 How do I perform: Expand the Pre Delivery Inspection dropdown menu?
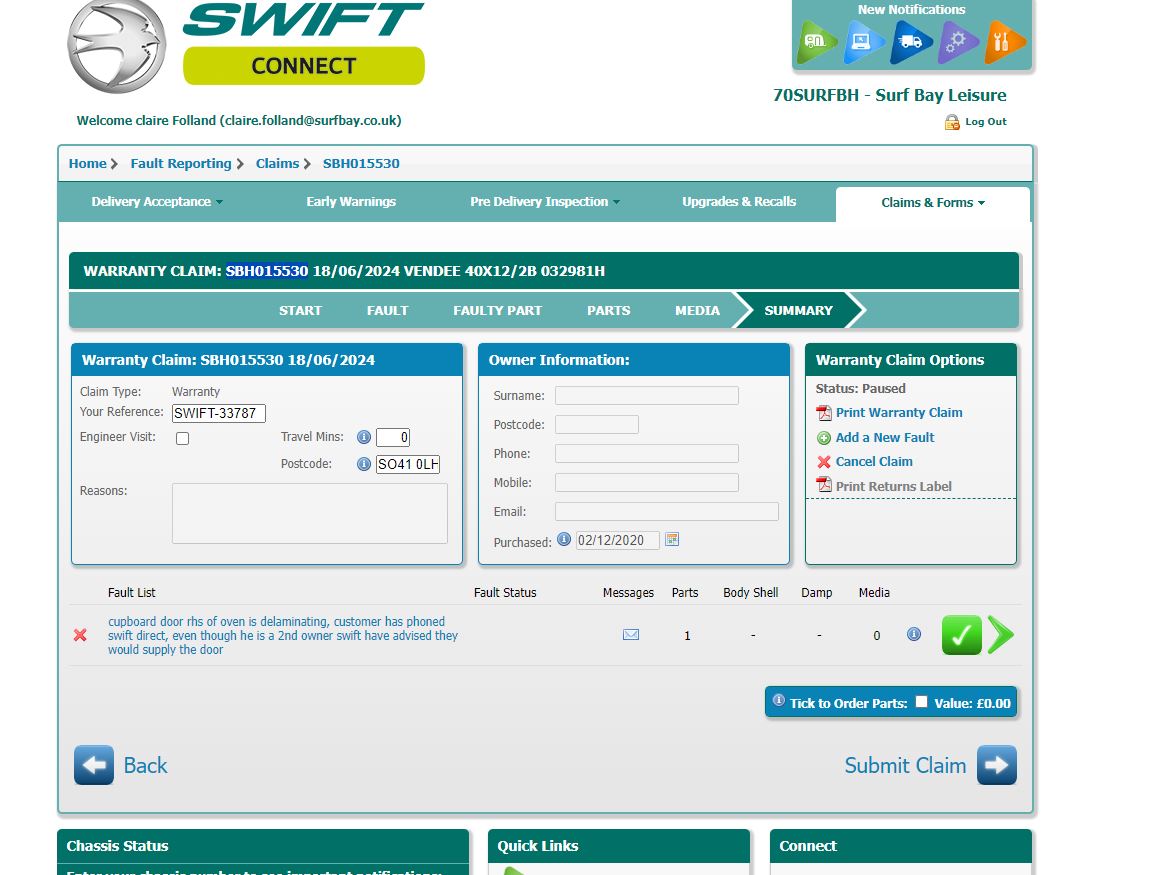click(544, 202)
